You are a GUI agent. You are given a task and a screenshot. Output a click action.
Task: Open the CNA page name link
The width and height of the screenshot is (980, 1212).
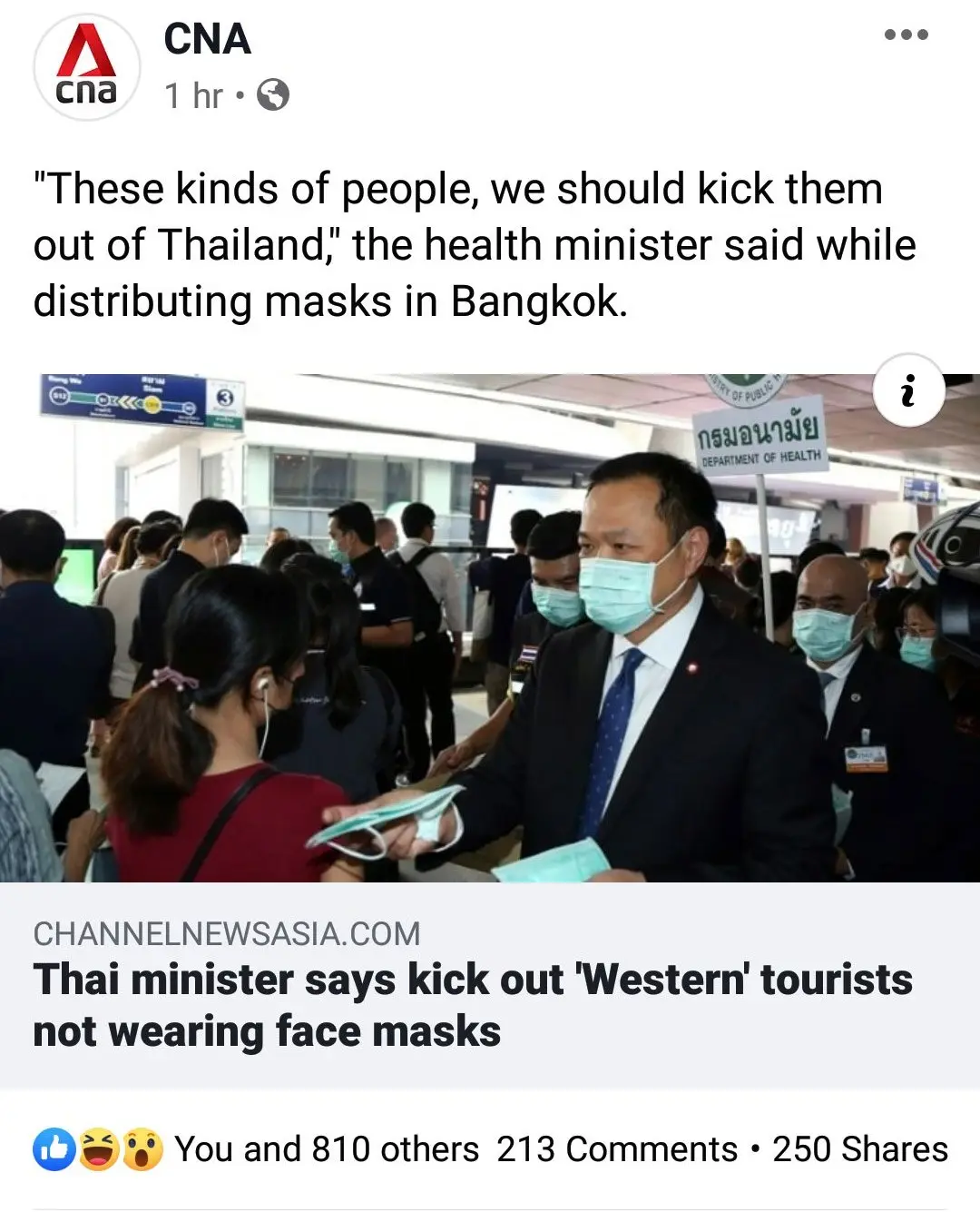click(207, 39)
